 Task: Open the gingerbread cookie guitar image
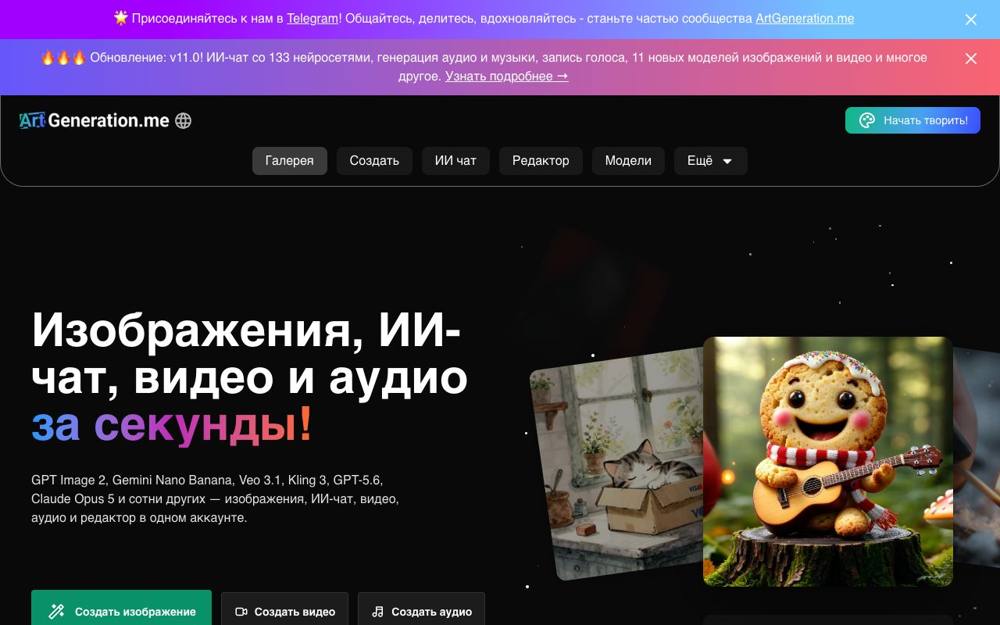click(828, 461)
